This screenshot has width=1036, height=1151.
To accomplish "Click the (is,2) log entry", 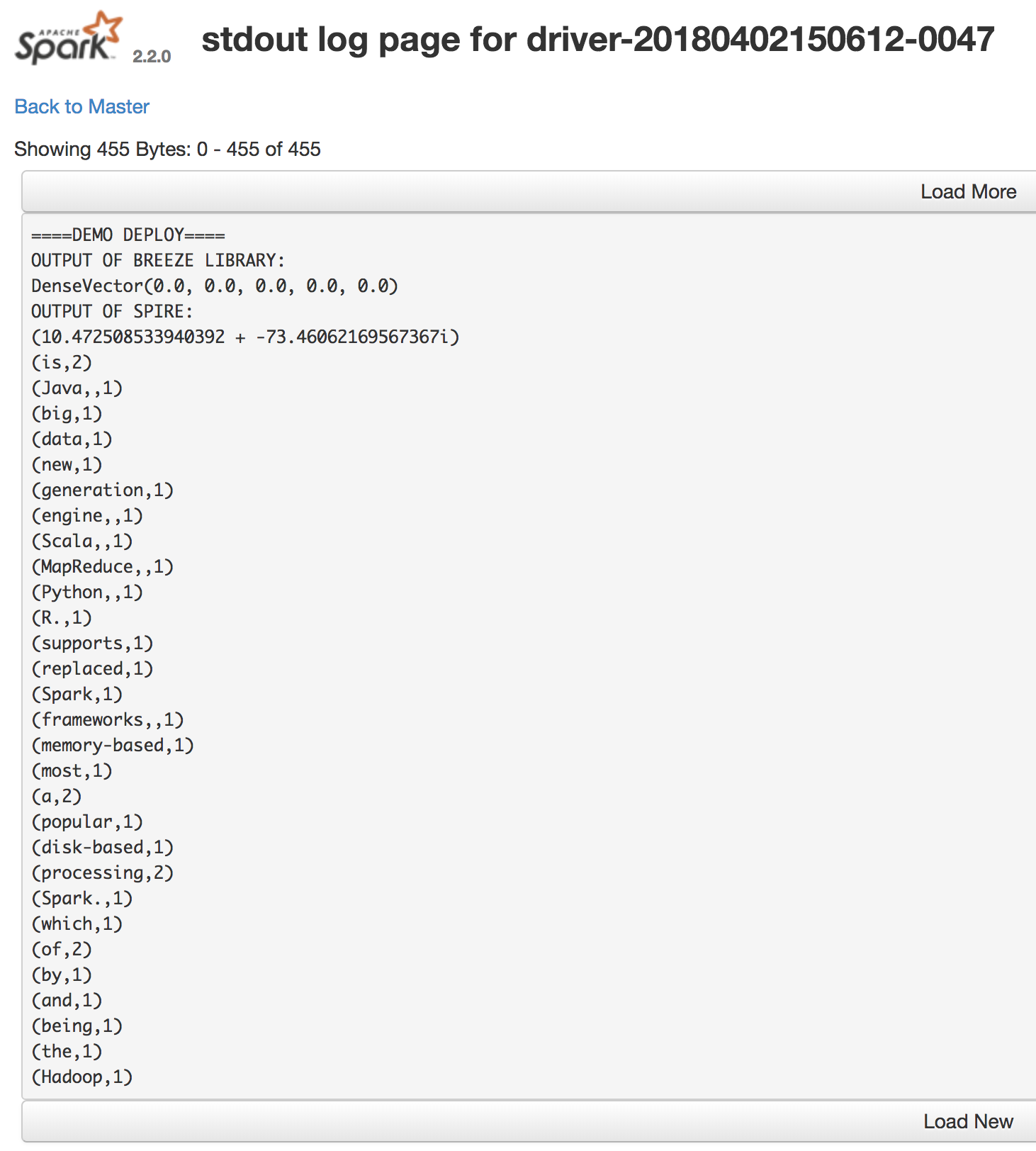I will pyautogui.click(x=62, y=362).
